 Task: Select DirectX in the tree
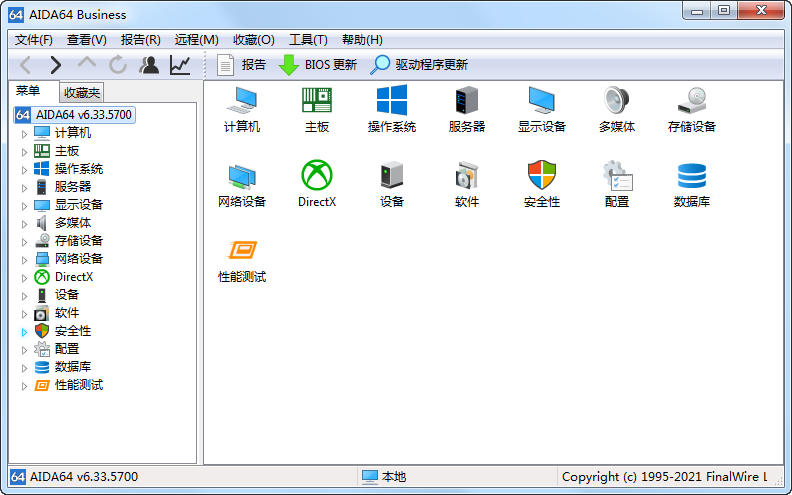64,277
